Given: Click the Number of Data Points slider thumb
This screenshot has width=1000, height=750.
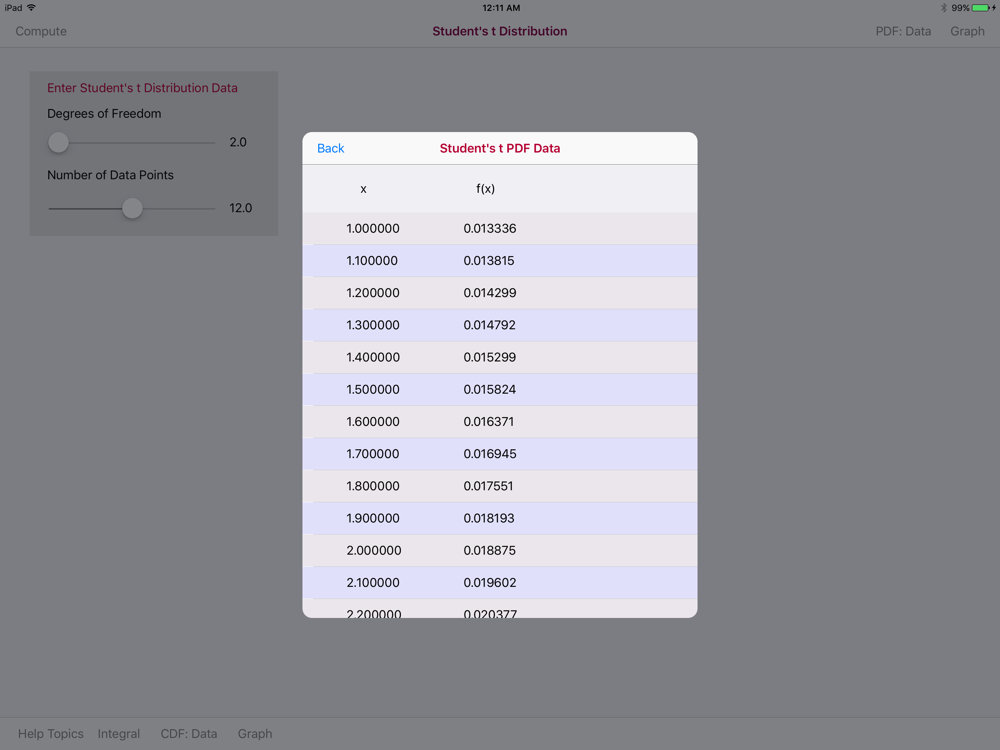Looking at the screenshot, I should [x=132, y=208].
